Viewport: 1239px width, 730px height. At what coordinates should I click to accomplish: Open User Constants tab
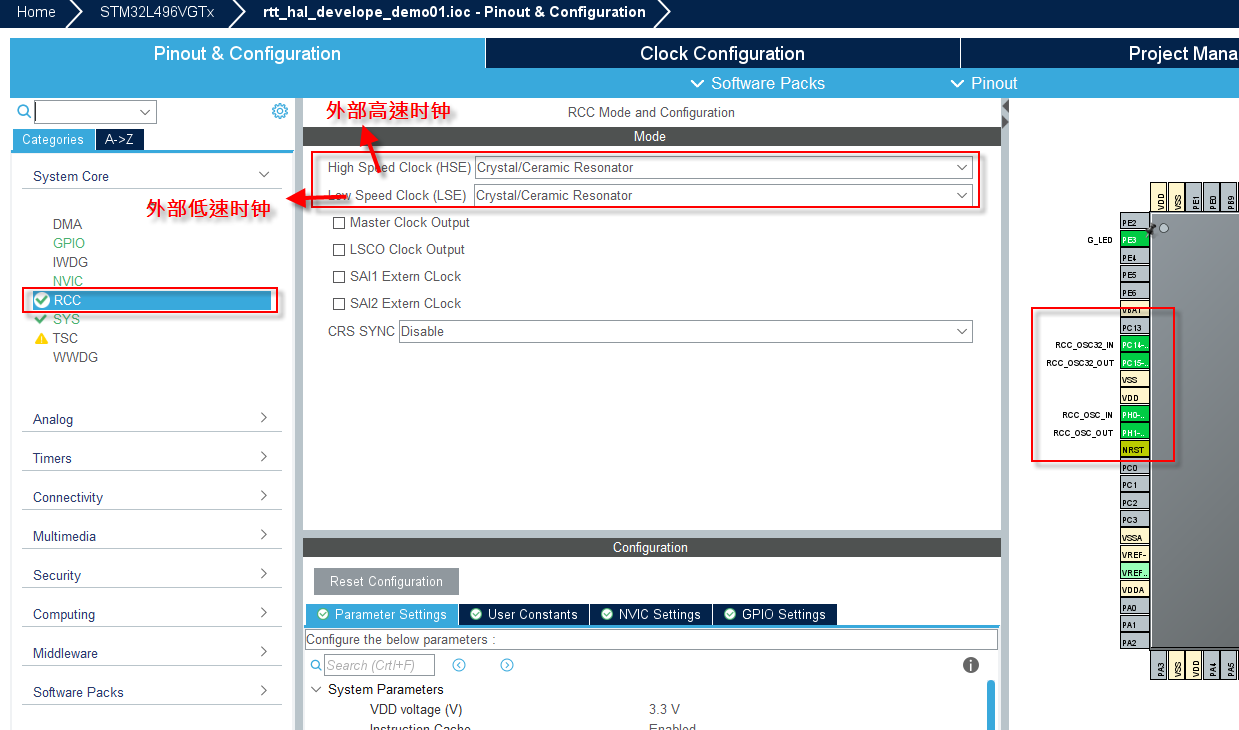524,614
